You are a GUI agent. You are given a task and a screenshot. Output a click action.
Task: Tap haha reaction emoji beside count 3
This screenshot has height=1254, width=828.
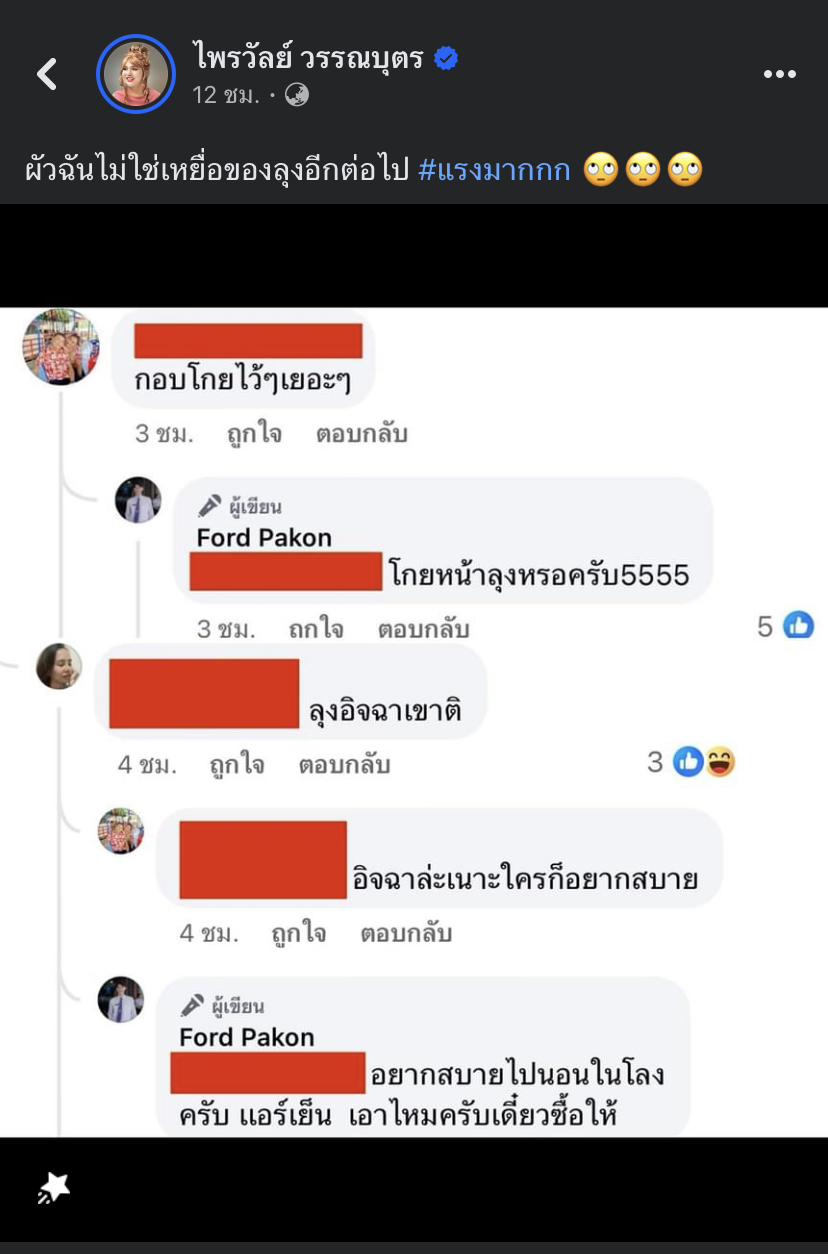pyautogui.click(x=720, y=763)
